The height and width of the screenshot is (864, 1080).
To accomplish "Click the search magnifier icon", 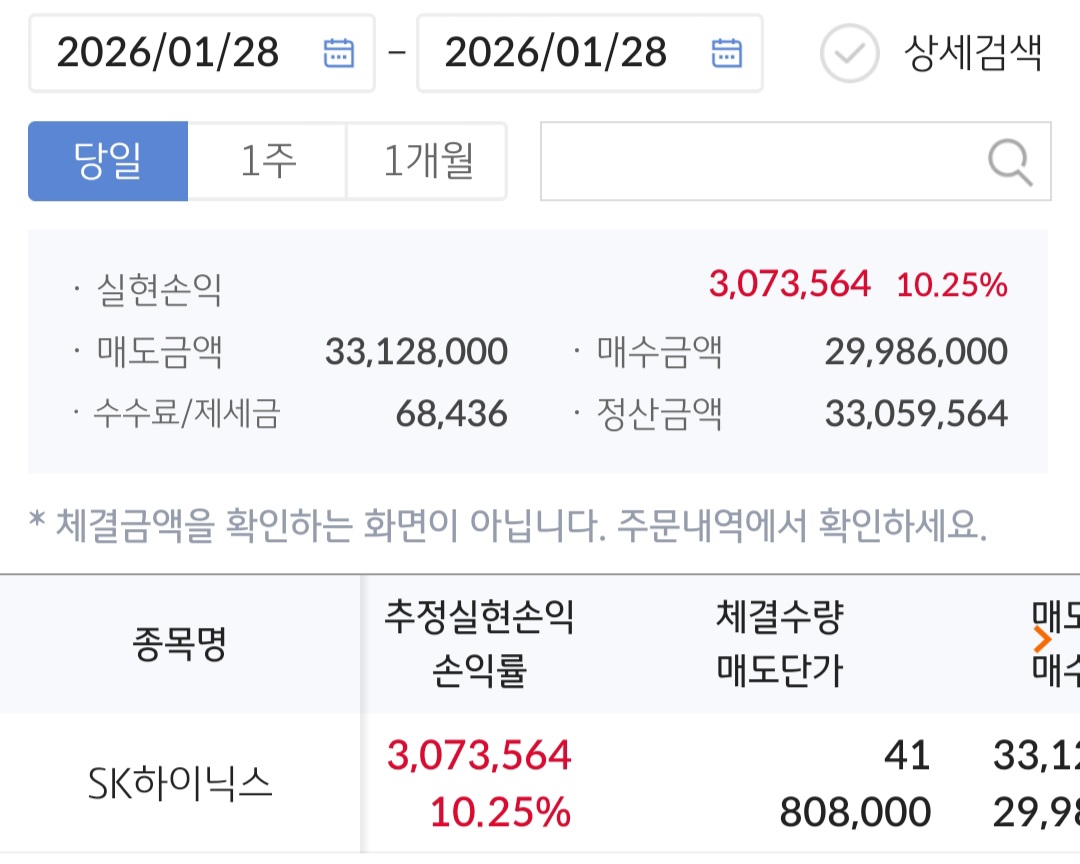I will pos(1010,162).
